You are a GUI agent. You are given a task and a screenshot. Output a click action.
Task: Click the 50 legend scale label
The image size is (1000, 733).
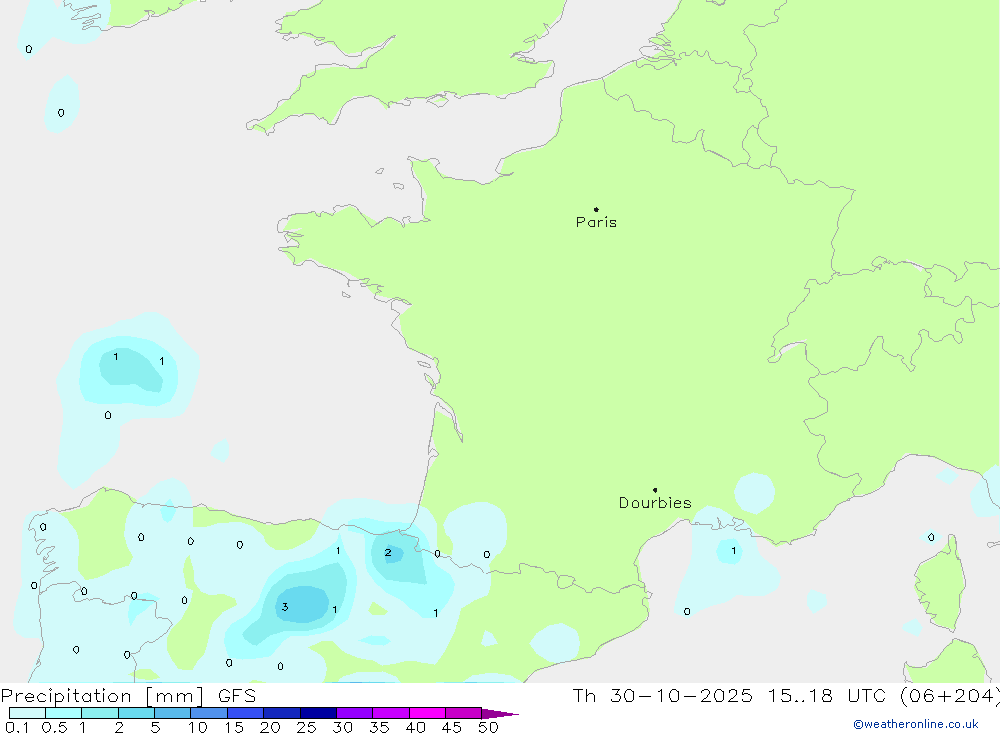(488, 727)
